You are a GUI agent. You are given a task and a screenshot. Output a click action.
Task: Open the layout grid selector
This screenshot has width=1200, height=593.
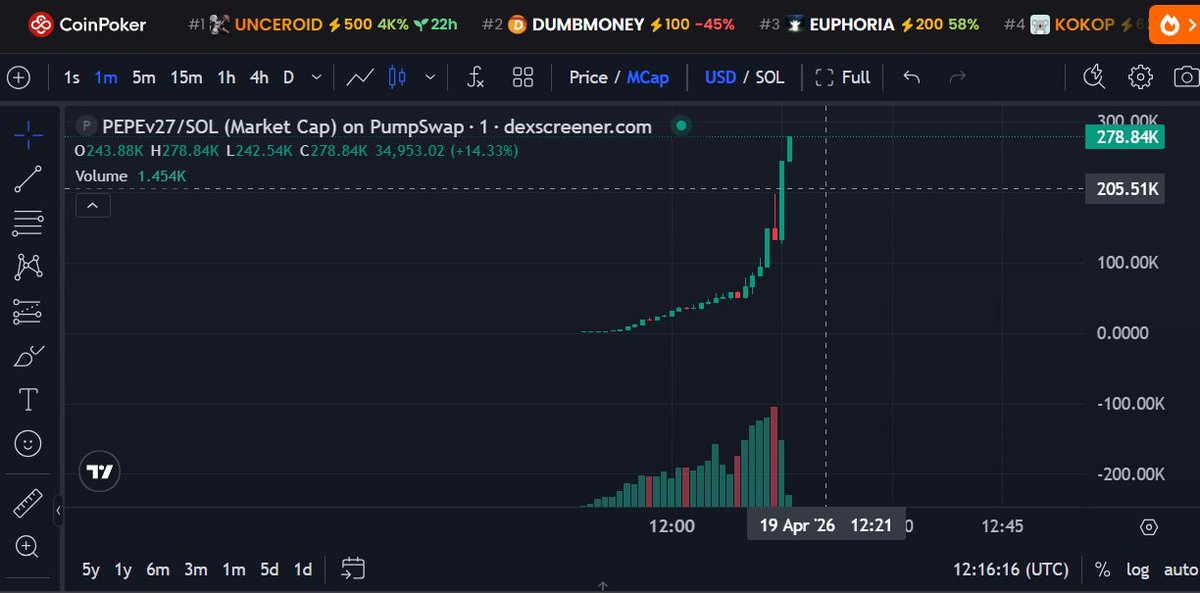[523, 77]
